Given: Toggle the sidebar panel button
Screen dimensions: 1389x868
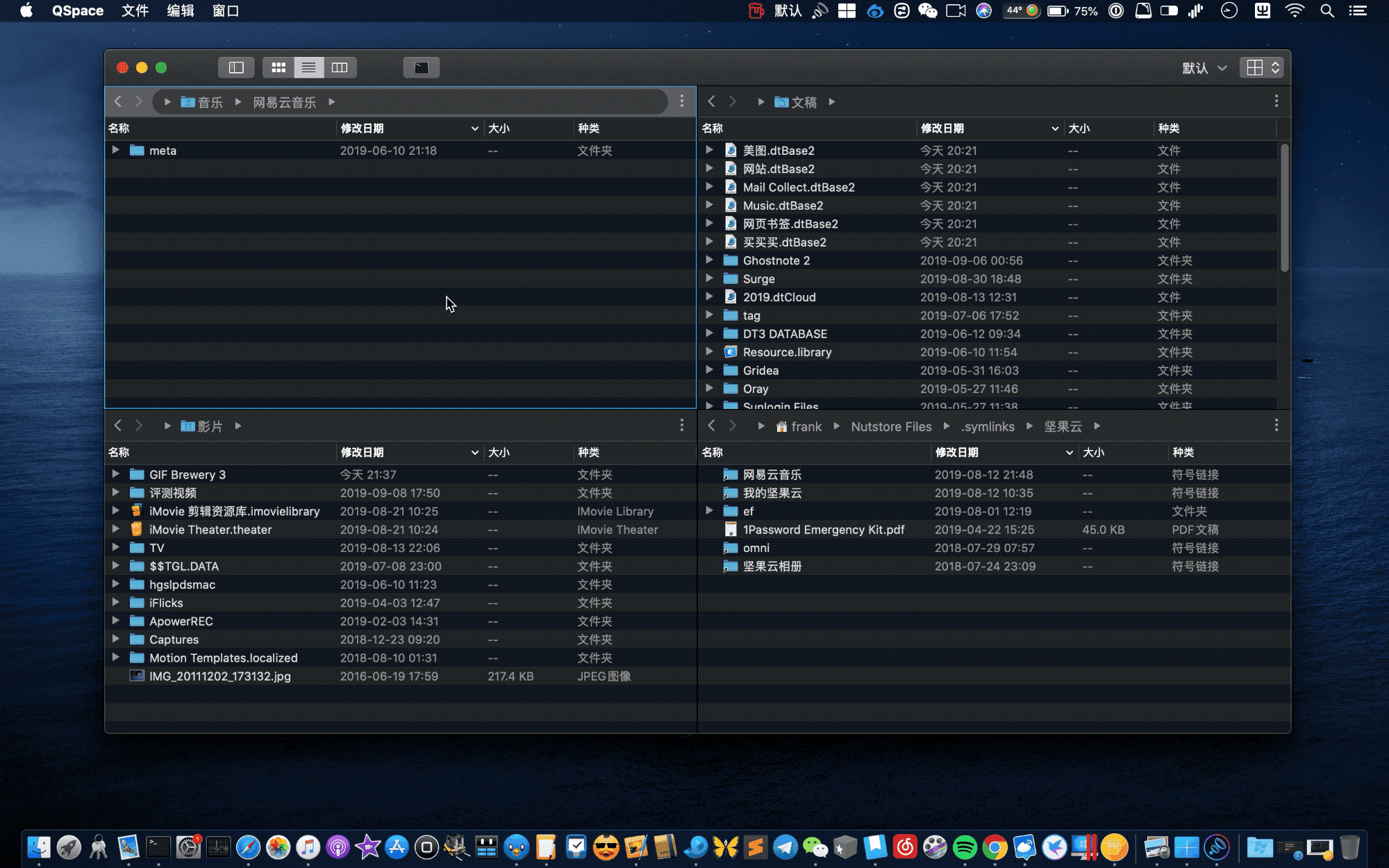Looking at the screenshot, I should (236, 67).
